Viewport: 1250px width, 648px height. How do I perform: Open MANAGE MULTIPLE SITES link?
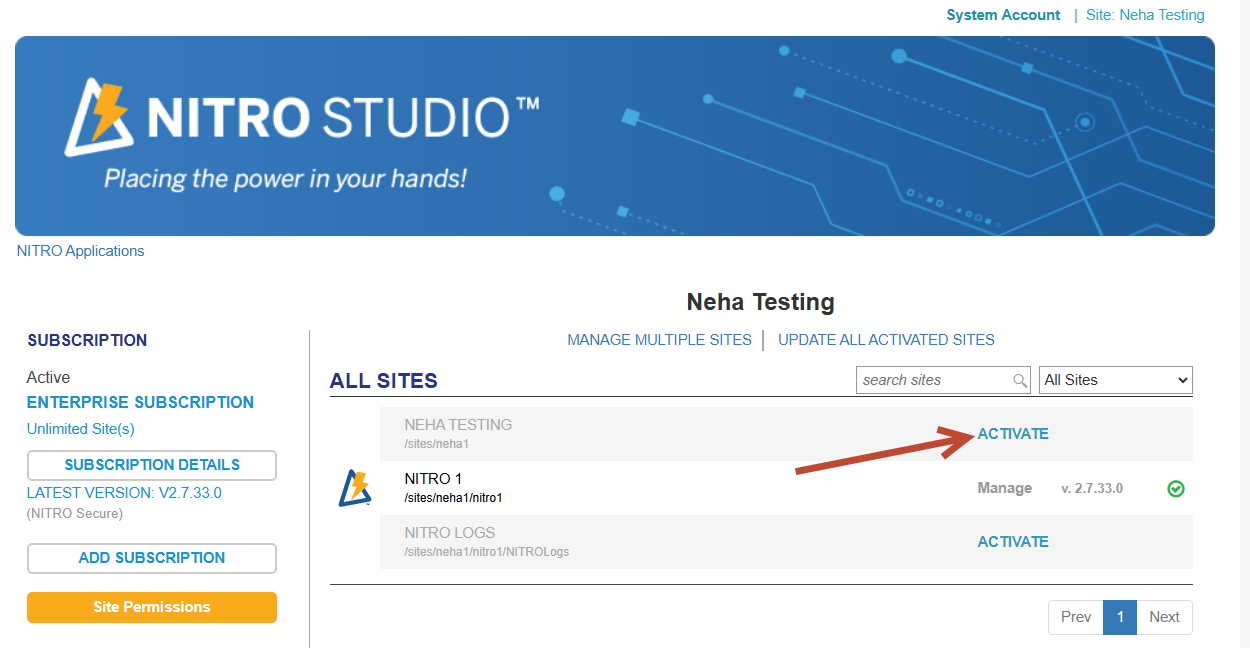(659, 340)
